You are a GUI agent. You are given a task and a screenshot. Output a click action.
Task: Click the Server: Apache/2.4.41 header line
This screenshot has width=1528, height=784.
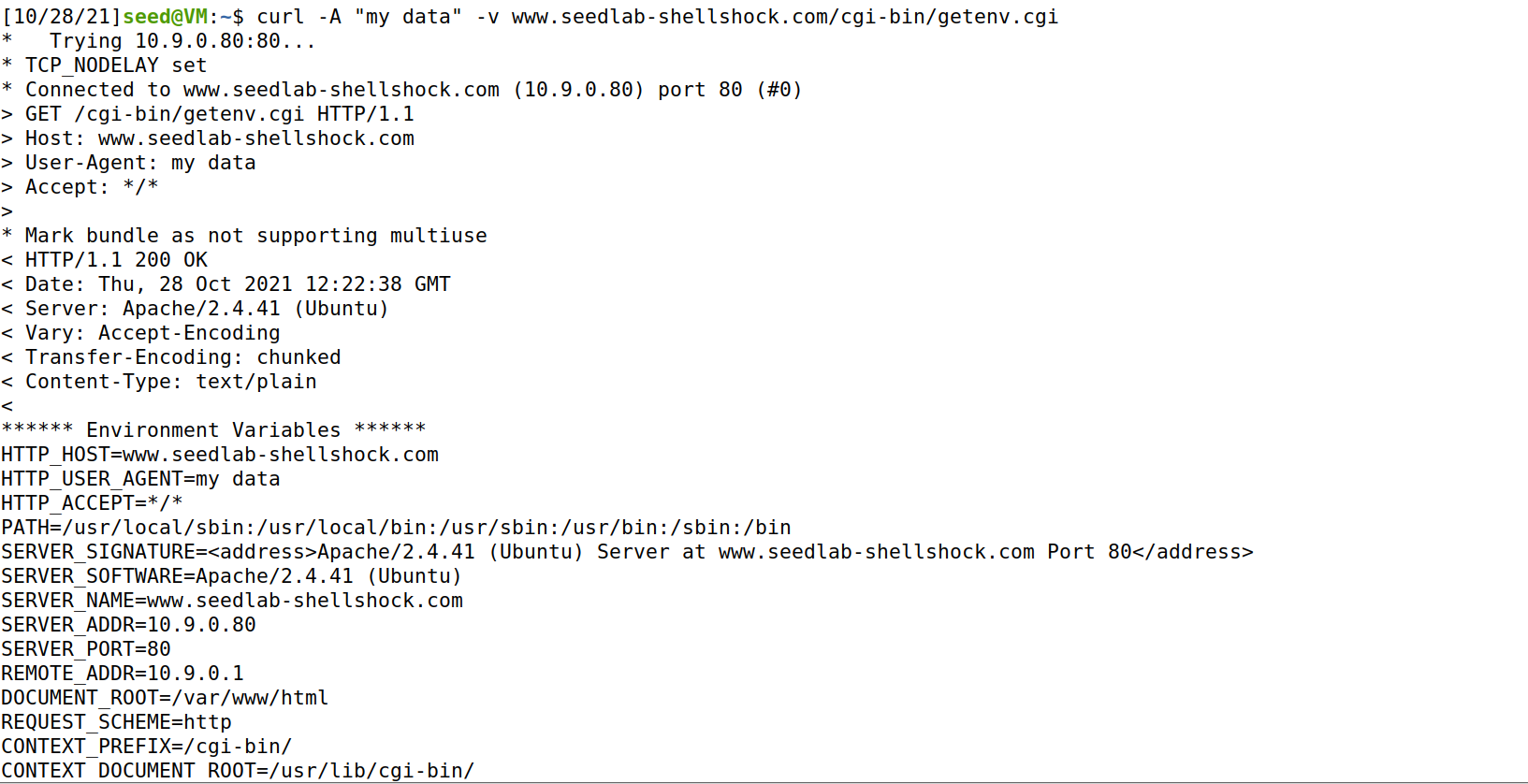(195, 309)
